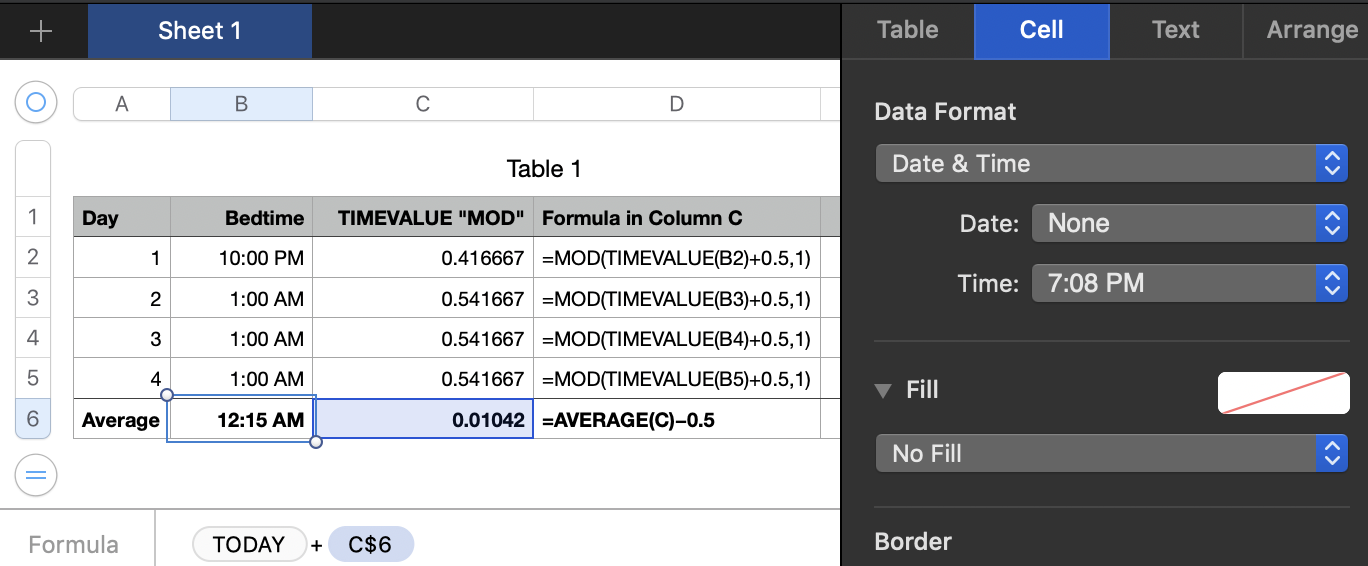
Task: Click the C$6 reference token
Action: coord(370,545)
